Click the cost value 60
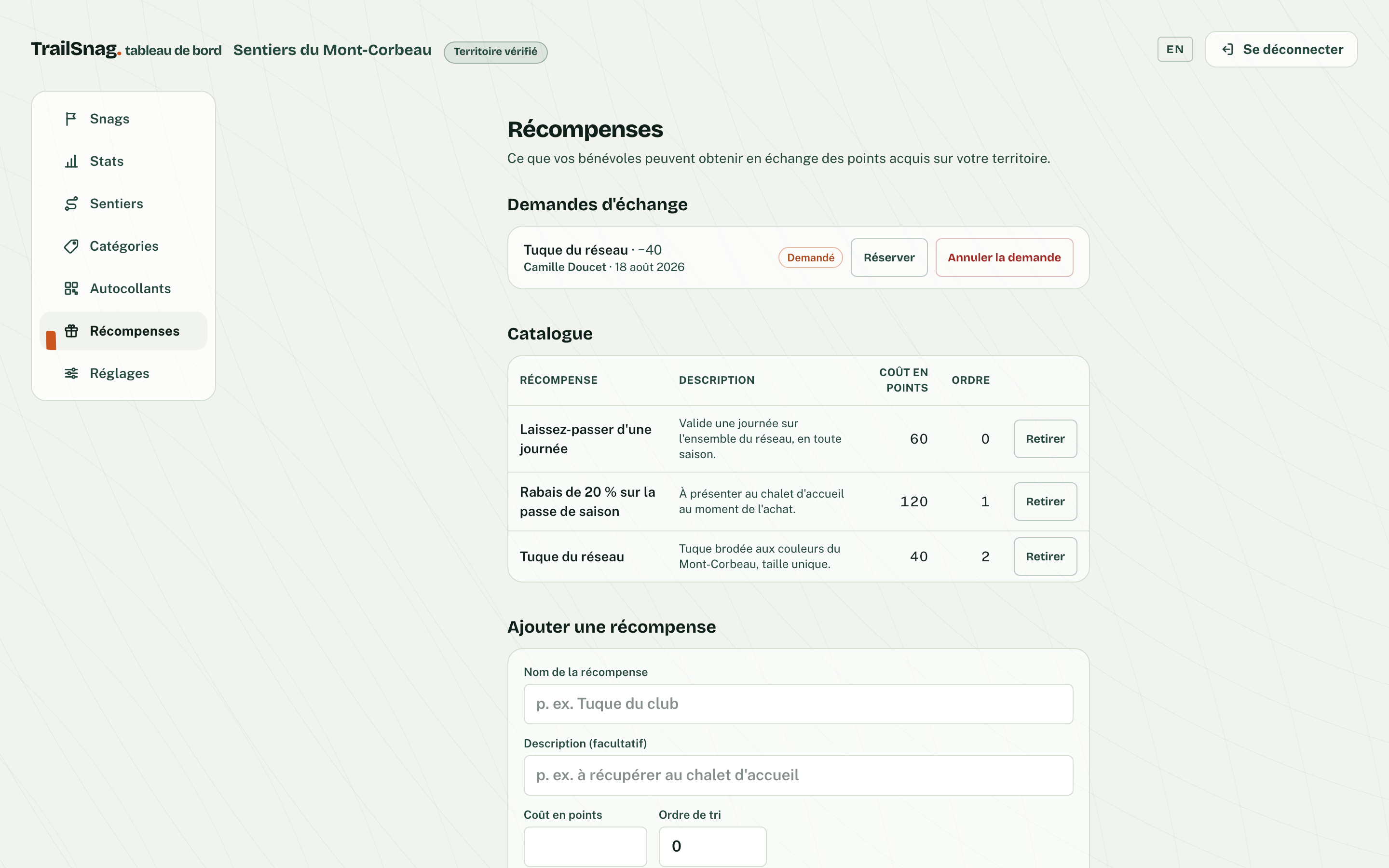 pyautogui.click(x=918, y=439)
